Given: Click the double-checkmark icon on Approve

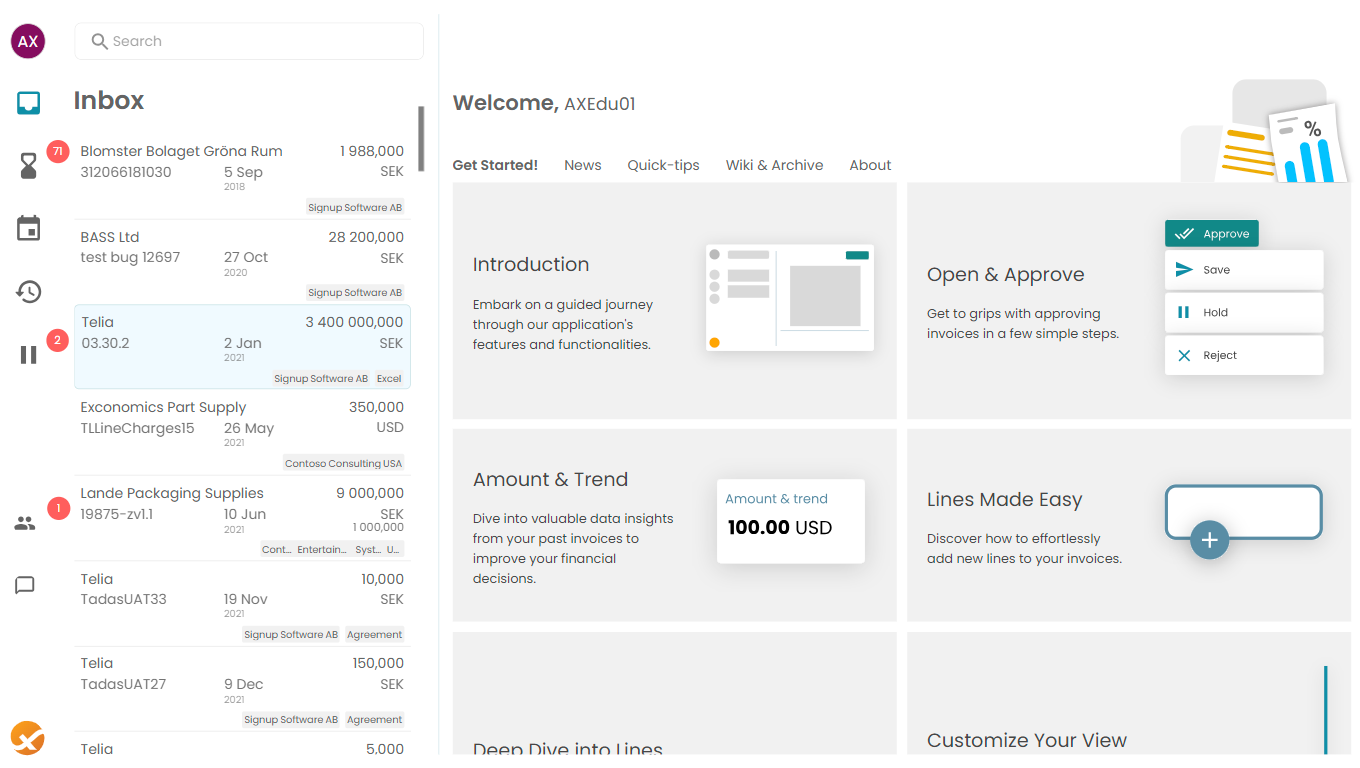Looking at the screenshot, I should 1185,234.
